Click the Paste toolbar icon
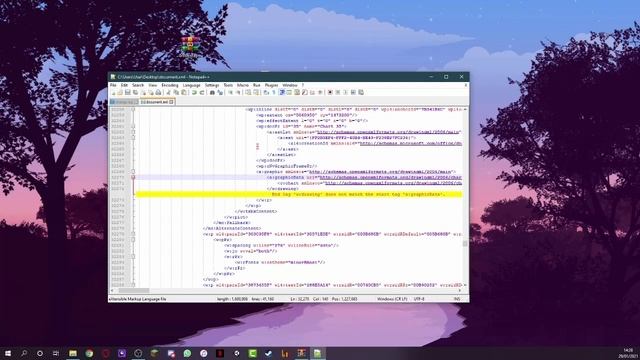Image resolution: width=640 pixels, height=360 pixels. tap(183, 93)
